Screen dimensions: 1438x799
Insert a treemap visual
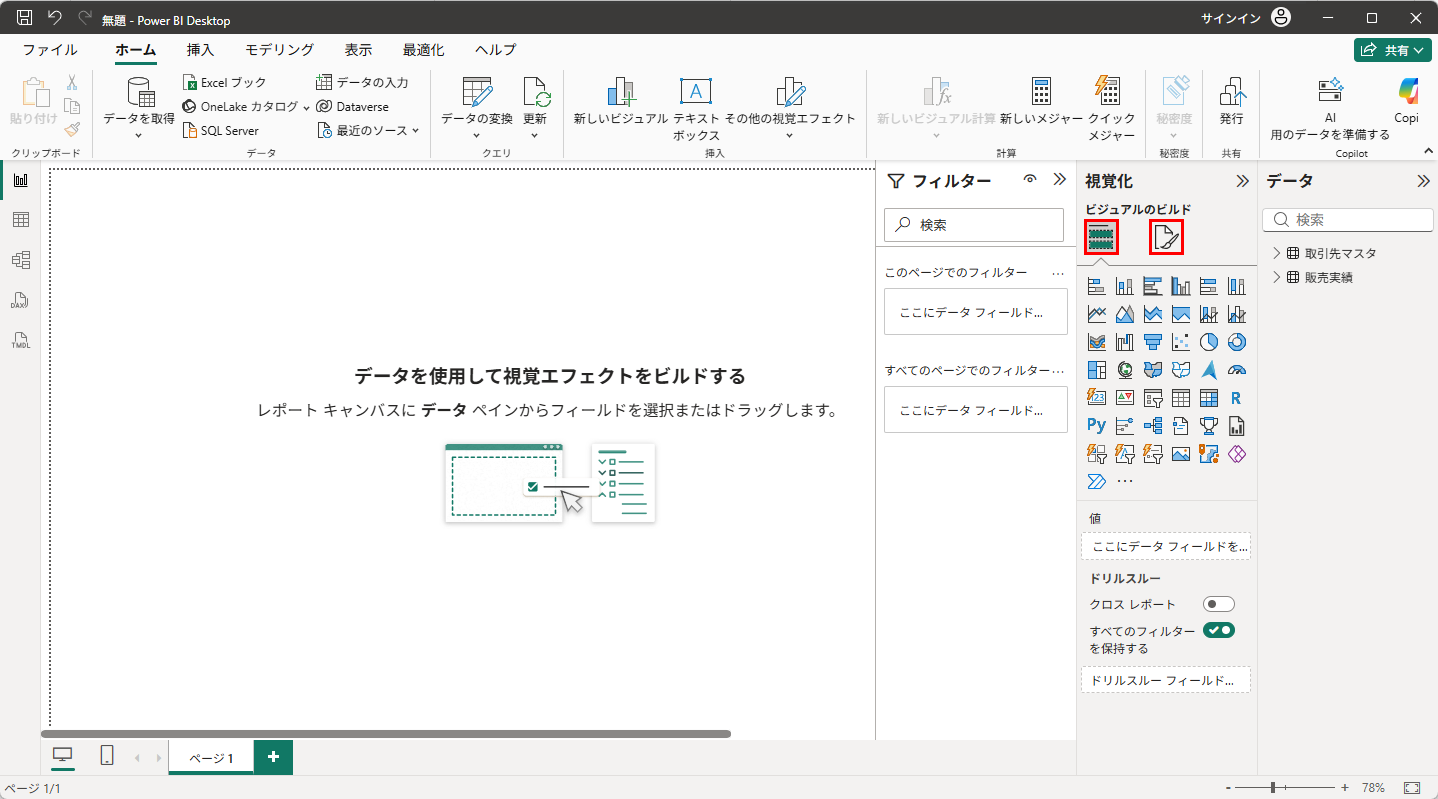1097,370
